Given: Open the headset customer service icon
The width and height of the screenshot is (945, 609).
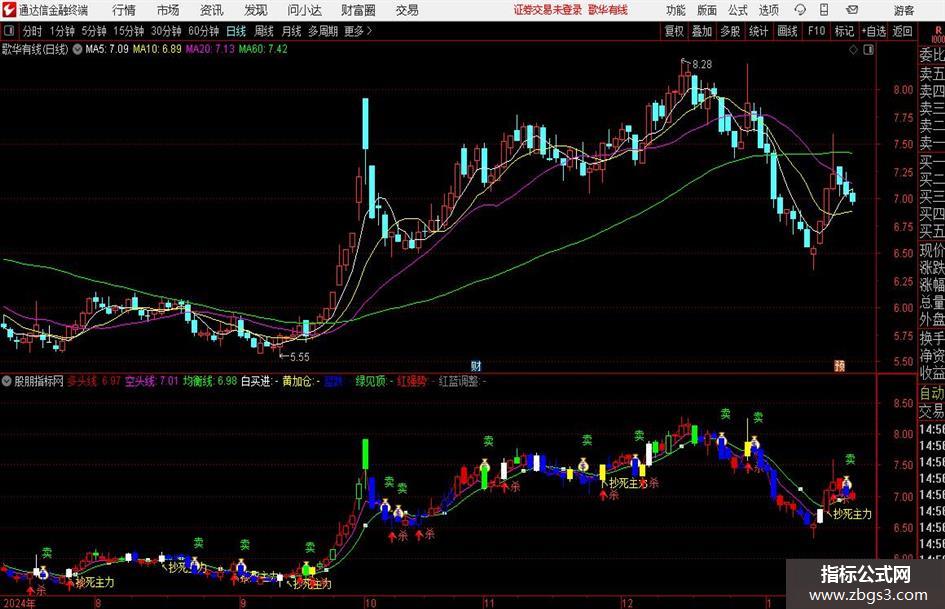Looking at the screenshot, I should coord(800,10).
